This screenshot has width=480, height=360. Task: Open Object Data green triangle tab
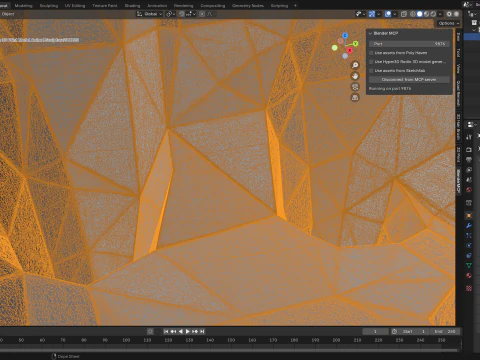(x=469, y=265)
